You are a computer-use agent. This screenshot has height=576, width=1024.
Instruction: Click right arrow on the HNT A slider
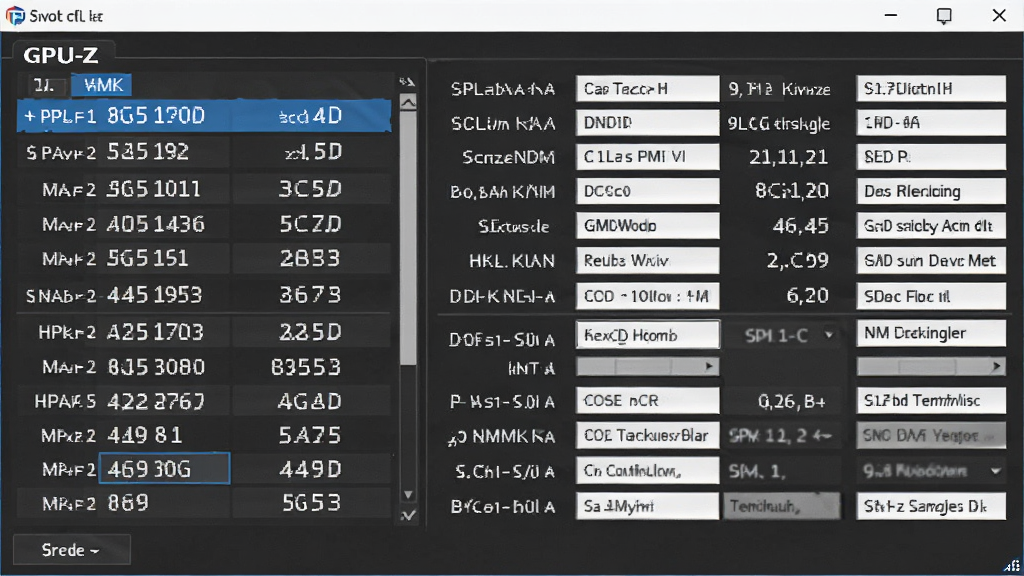(709, 367)
